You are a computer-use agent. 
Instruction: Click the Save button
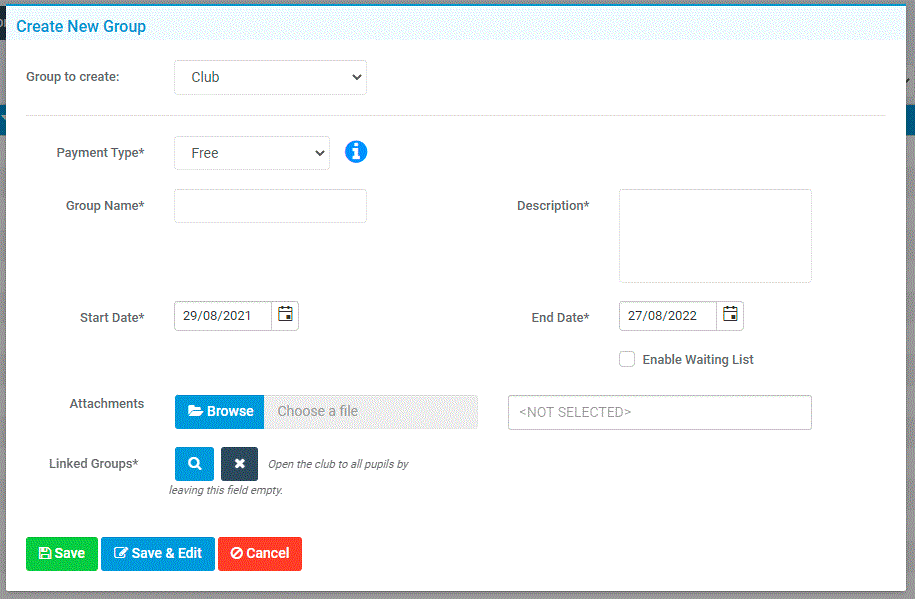62,553
